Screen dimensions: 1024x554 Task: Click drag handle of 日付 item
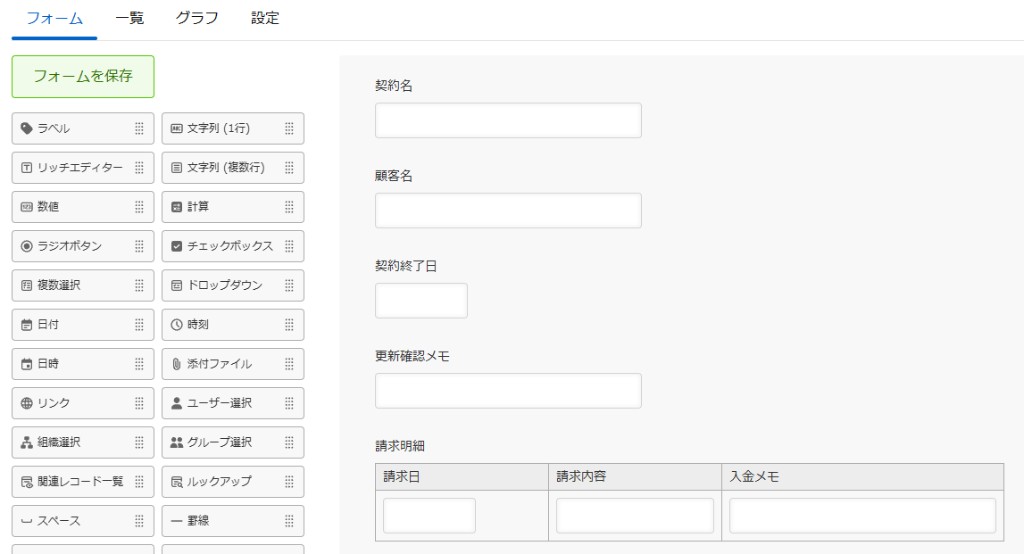(x=139, y=325)
